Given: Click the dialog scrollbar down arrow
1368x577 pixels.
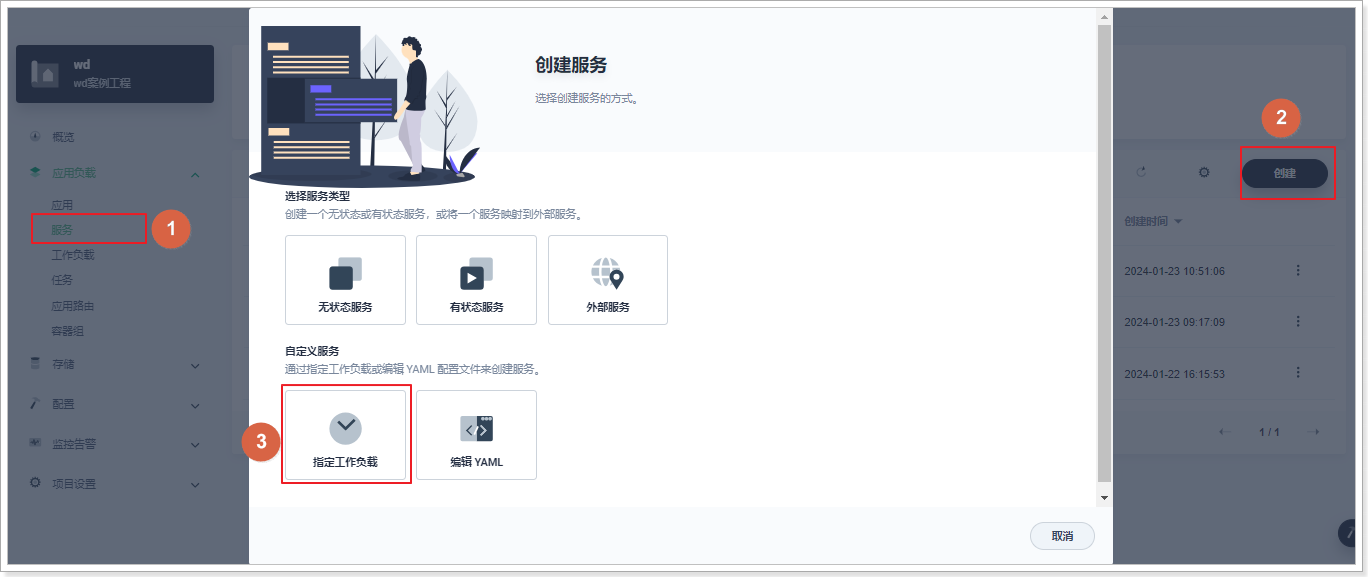Looking at the screenshot, I should (1104, 497).
